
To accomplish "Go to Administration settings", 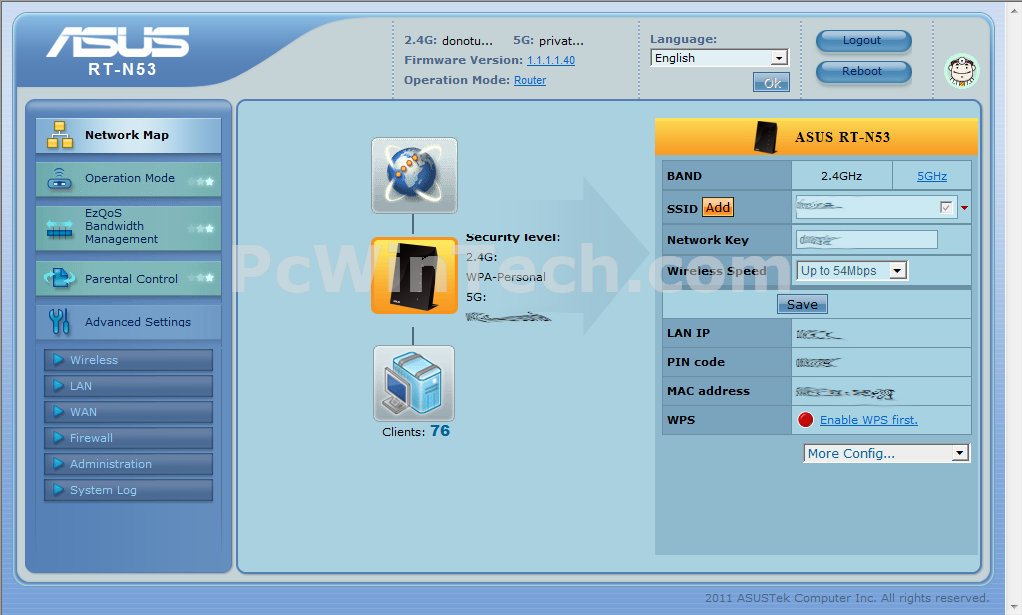I will point(128,464).
